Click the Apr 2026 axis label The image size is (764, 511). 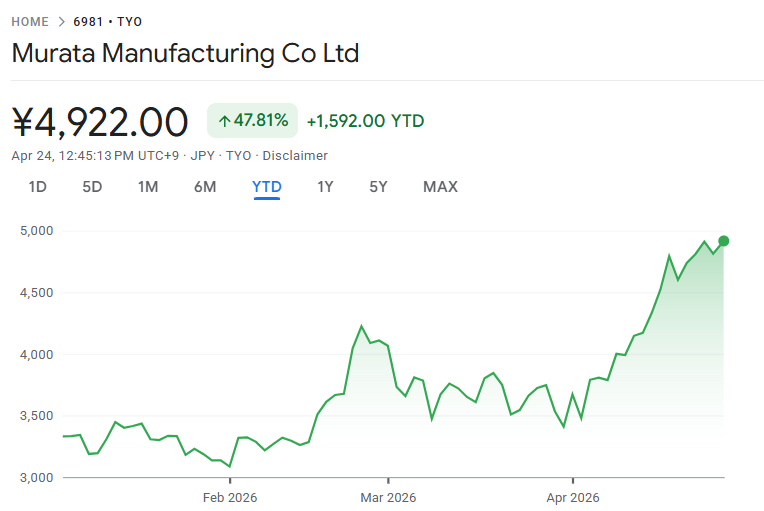pyautogui.click(x=572, y=497)
